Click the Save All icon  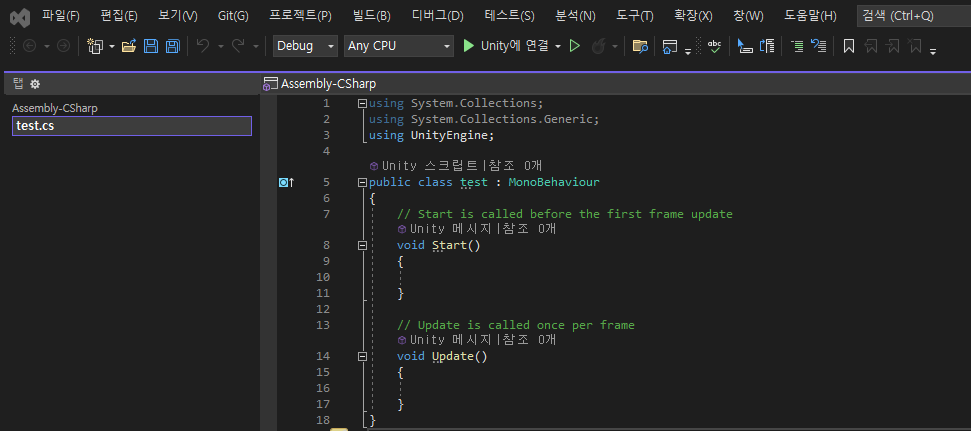172,46
